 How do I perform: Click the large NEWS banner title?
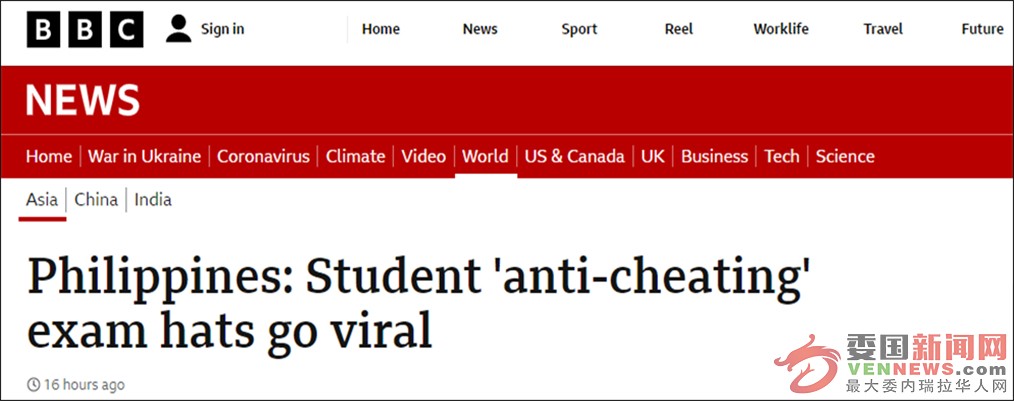83,100
